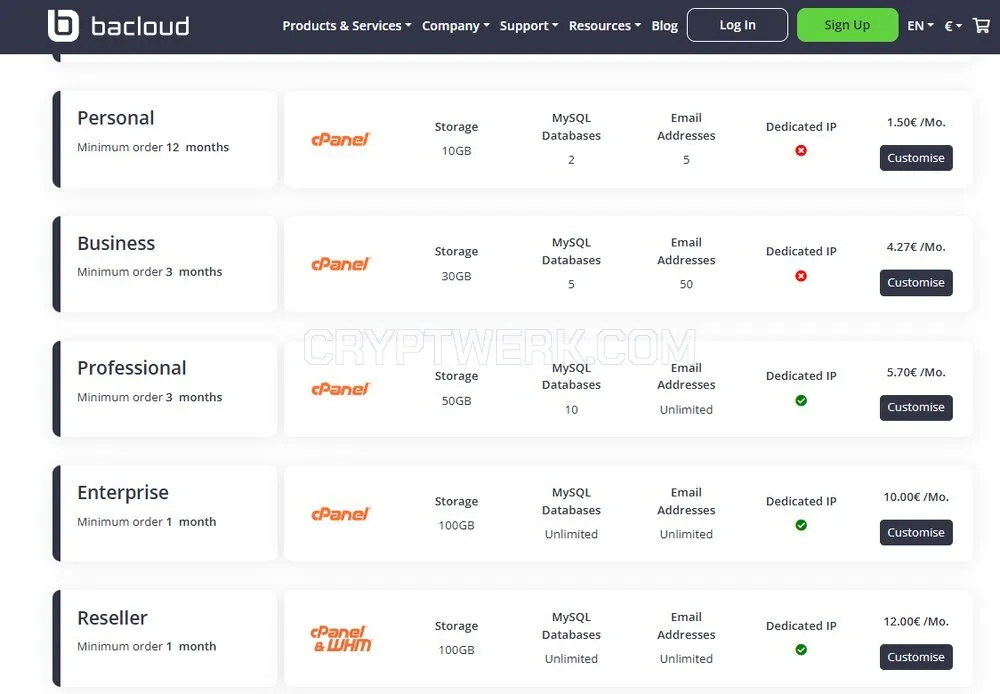The width and height of the screenshot is (1000, 694).
Task: Expand the Company menu
Action: click(455, 26)
